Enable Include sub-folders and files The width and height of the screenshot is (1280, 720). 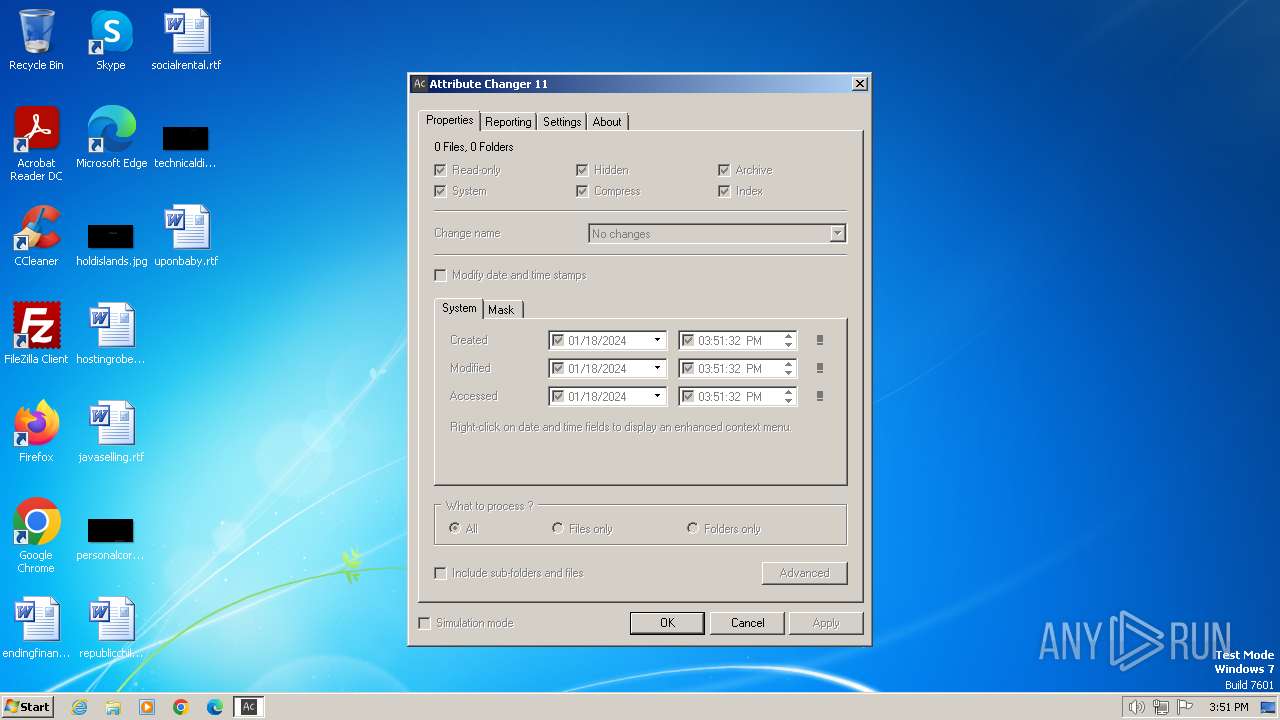click(440, 573)
